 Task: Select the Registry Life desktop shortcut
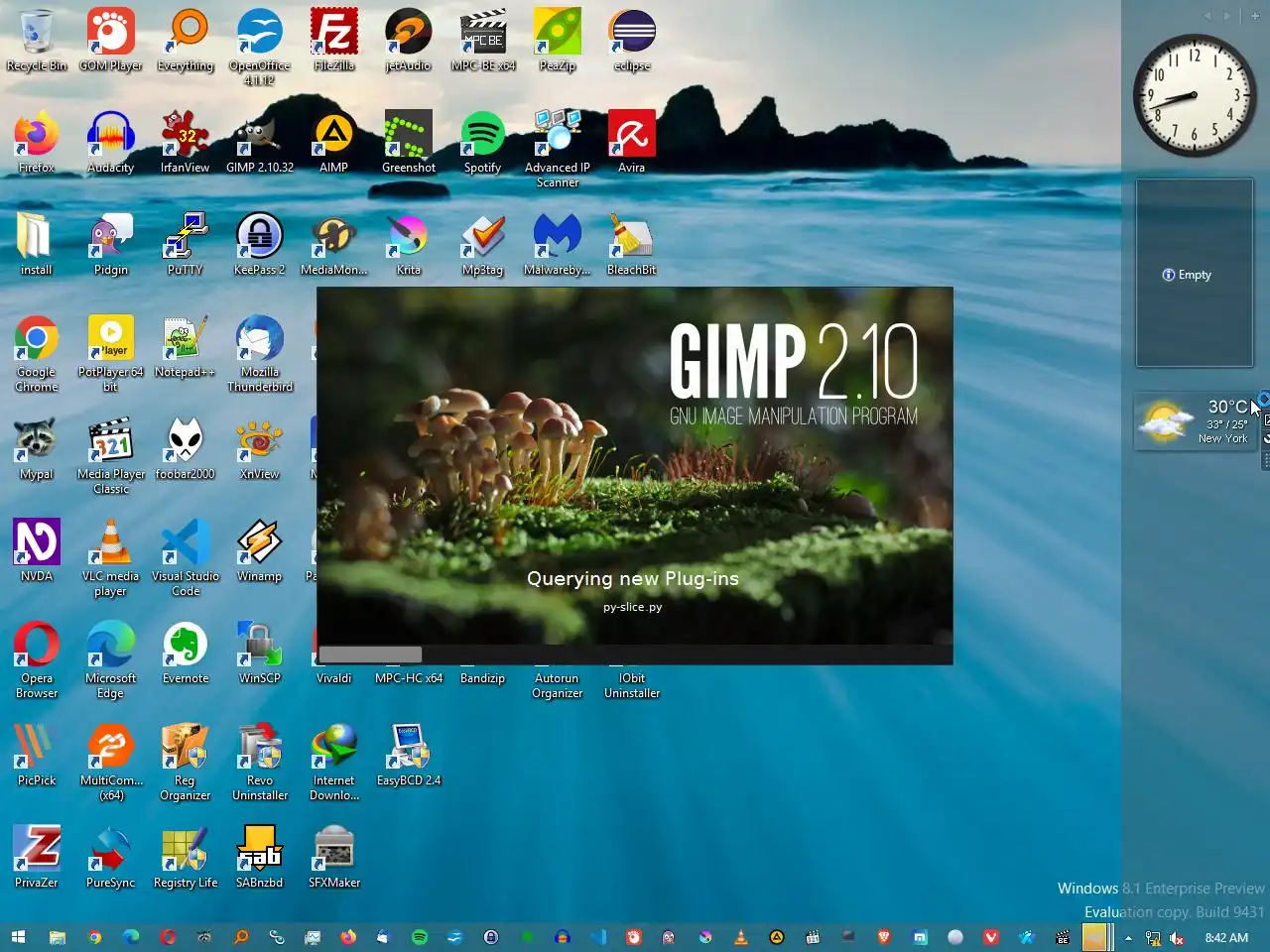pos(186,857)
